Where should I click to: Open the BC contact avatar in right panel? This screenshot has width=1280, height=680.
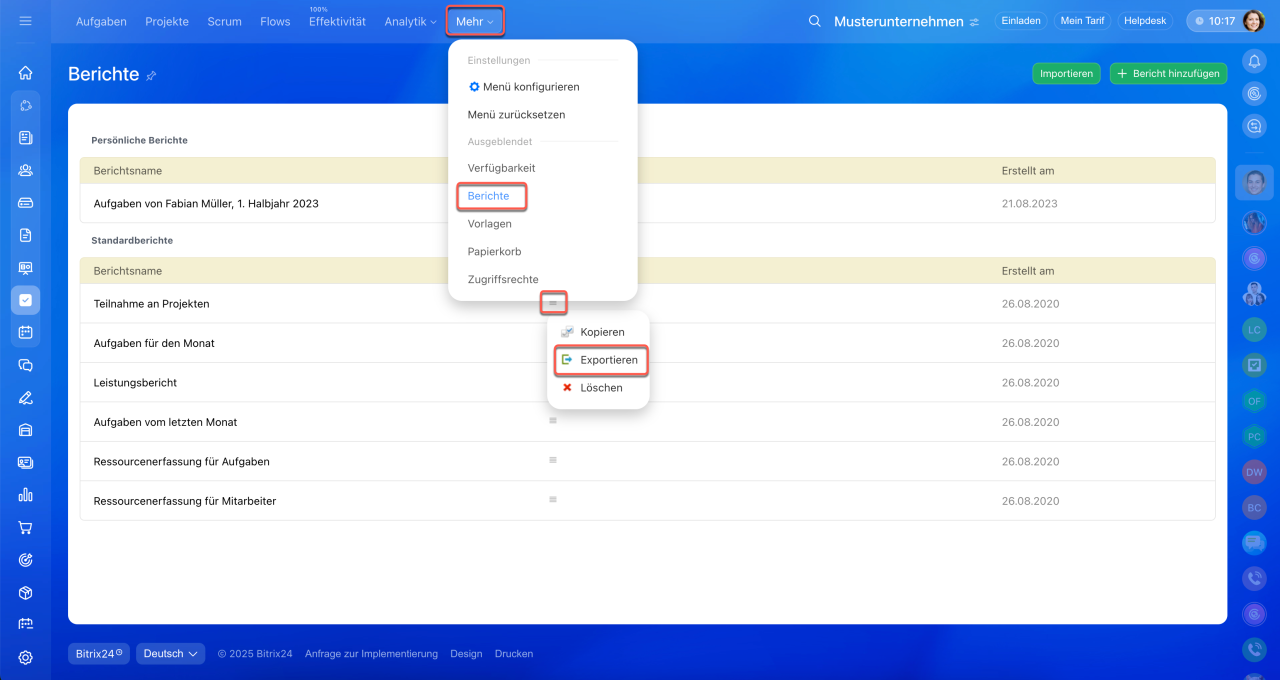pyautogui.click(x=1254, y=507)
